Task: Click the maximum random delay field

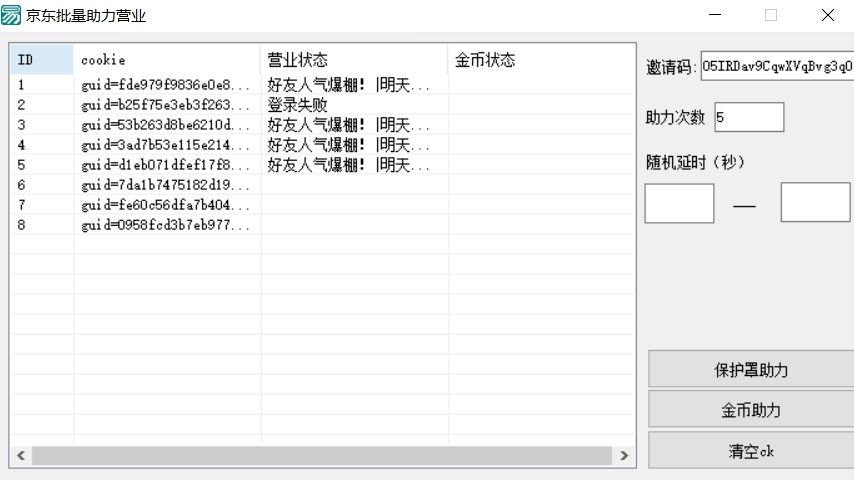Action: tap(815, 203)
